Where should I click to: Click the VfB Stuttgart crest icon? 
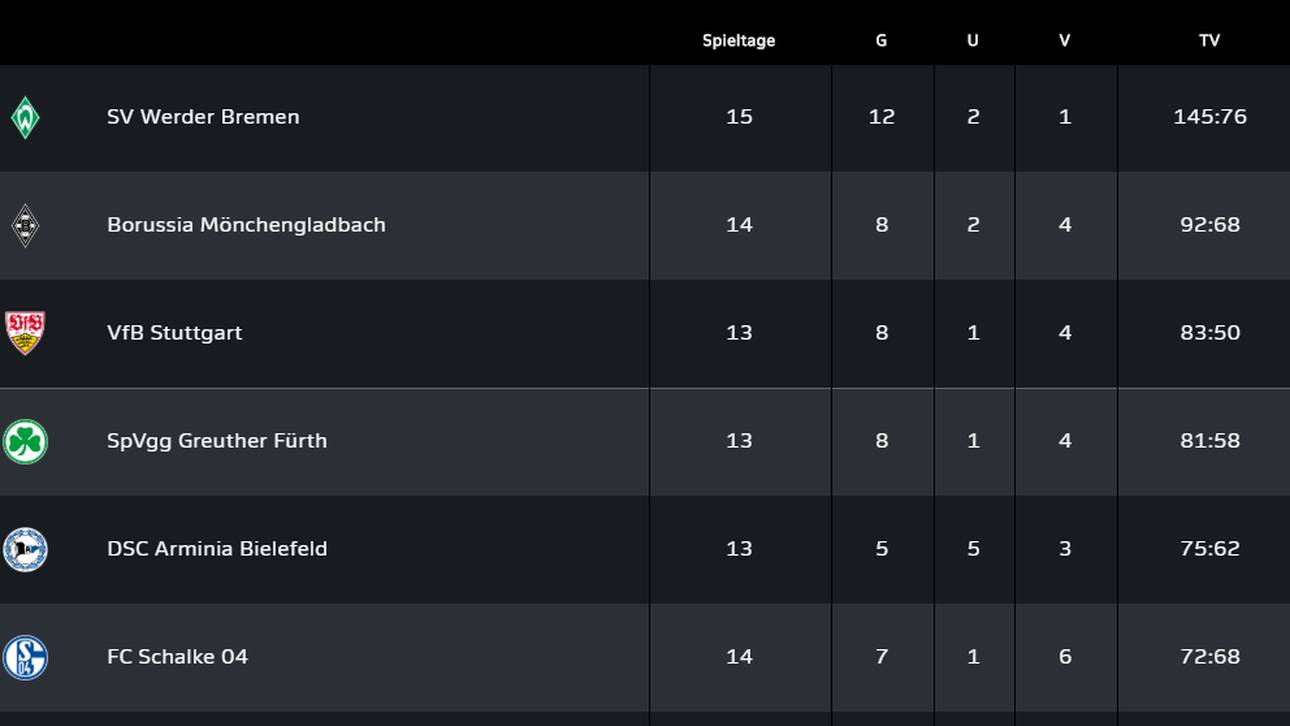pos(25,333)
